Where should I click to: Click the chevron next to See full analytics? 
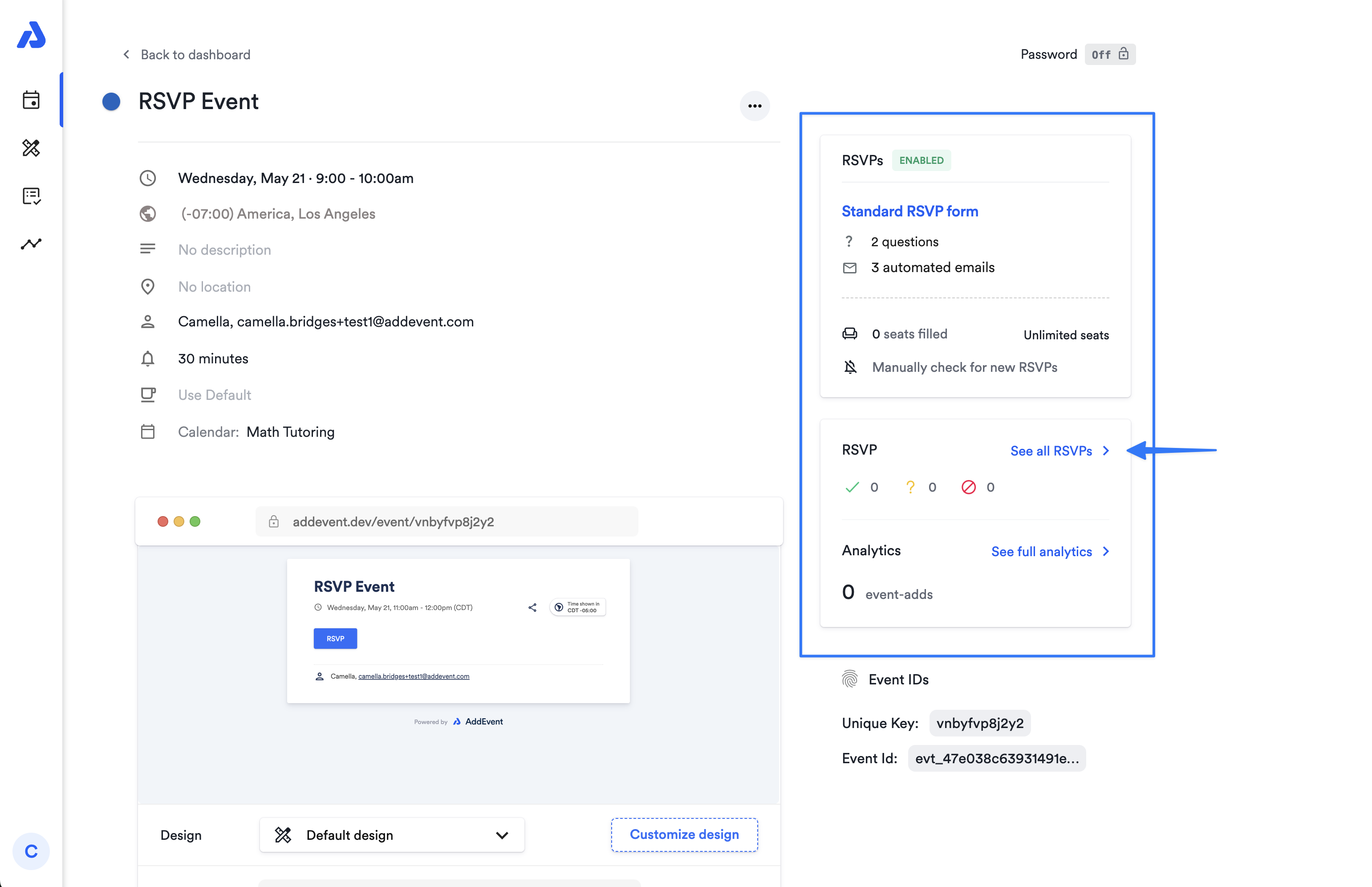point(1105,551)
